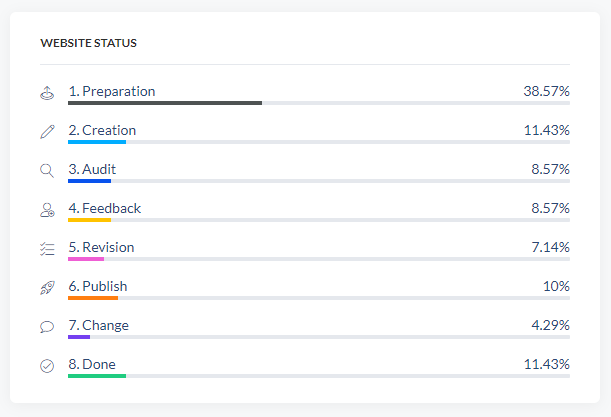This screenshot has height=417, width=611.
Task: Click the rocket icon beside Publish
Action: pos(47,287)
